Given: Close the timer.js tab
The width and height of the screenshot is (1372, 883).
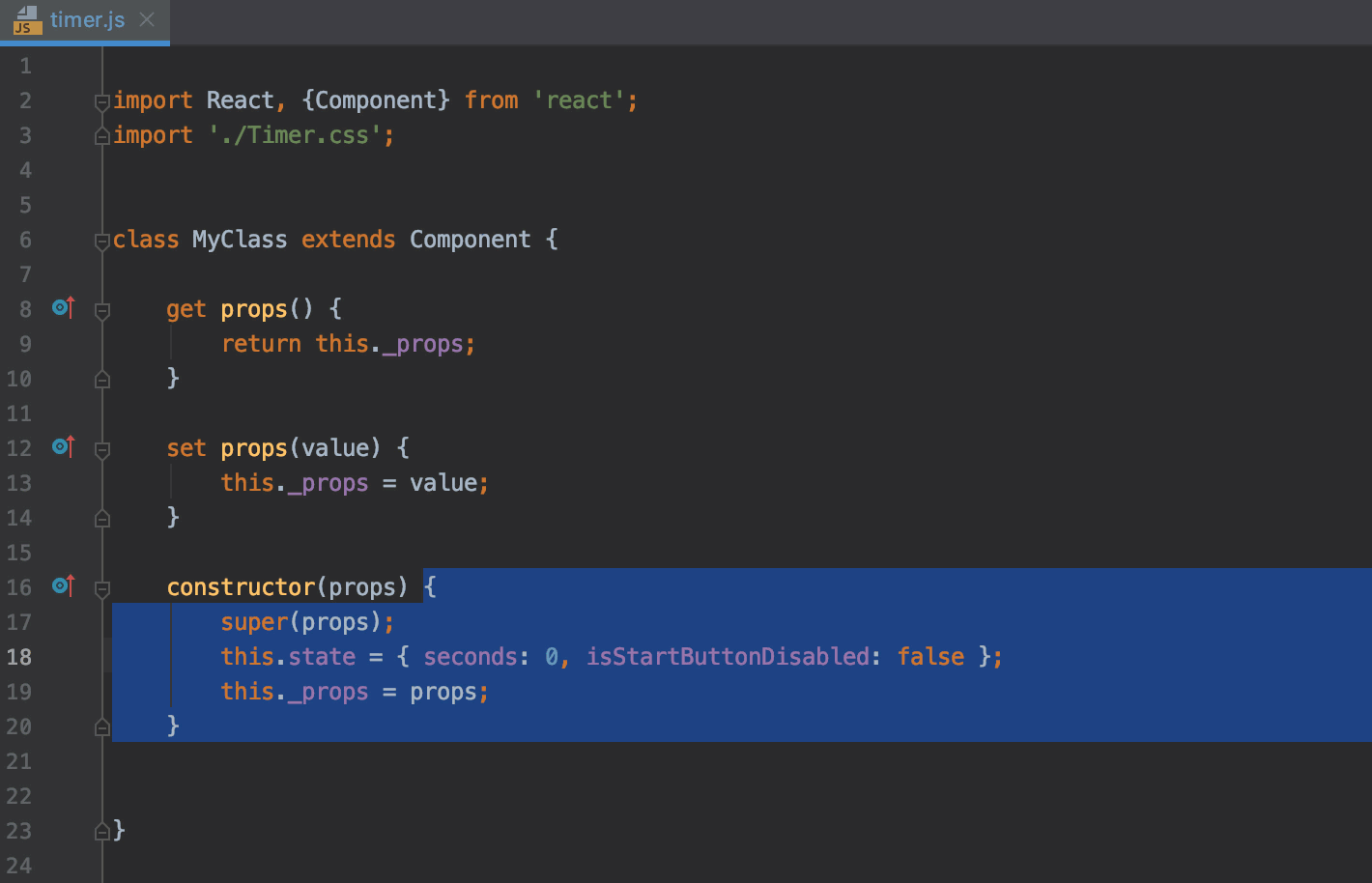Looking at the screenshot, I should tap(147, 18).
